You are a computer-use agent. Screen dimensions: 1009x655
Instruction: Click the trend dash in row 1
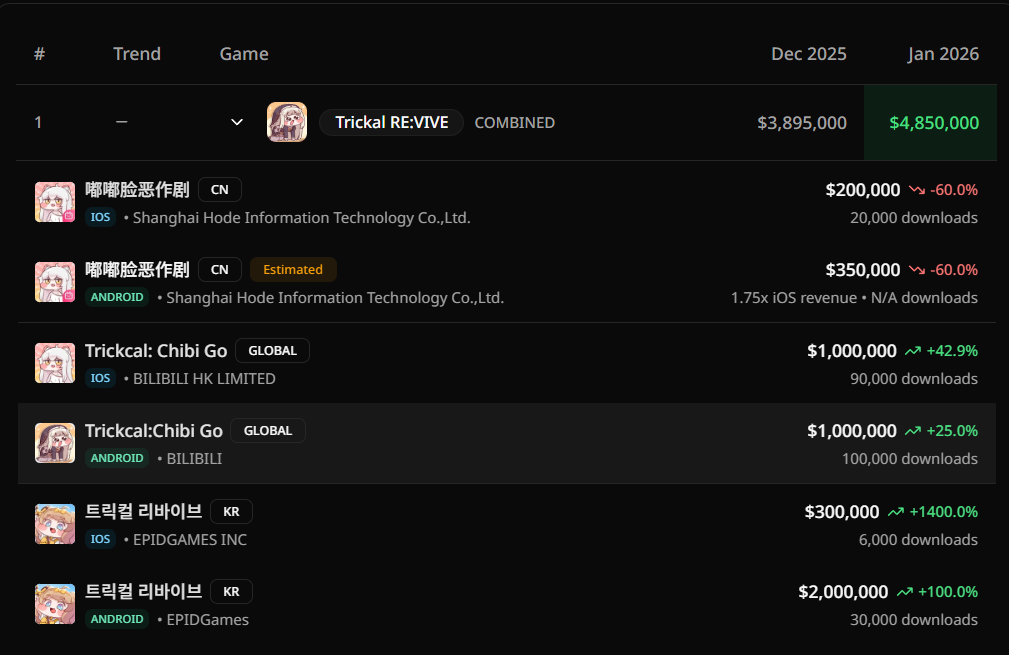122,122
